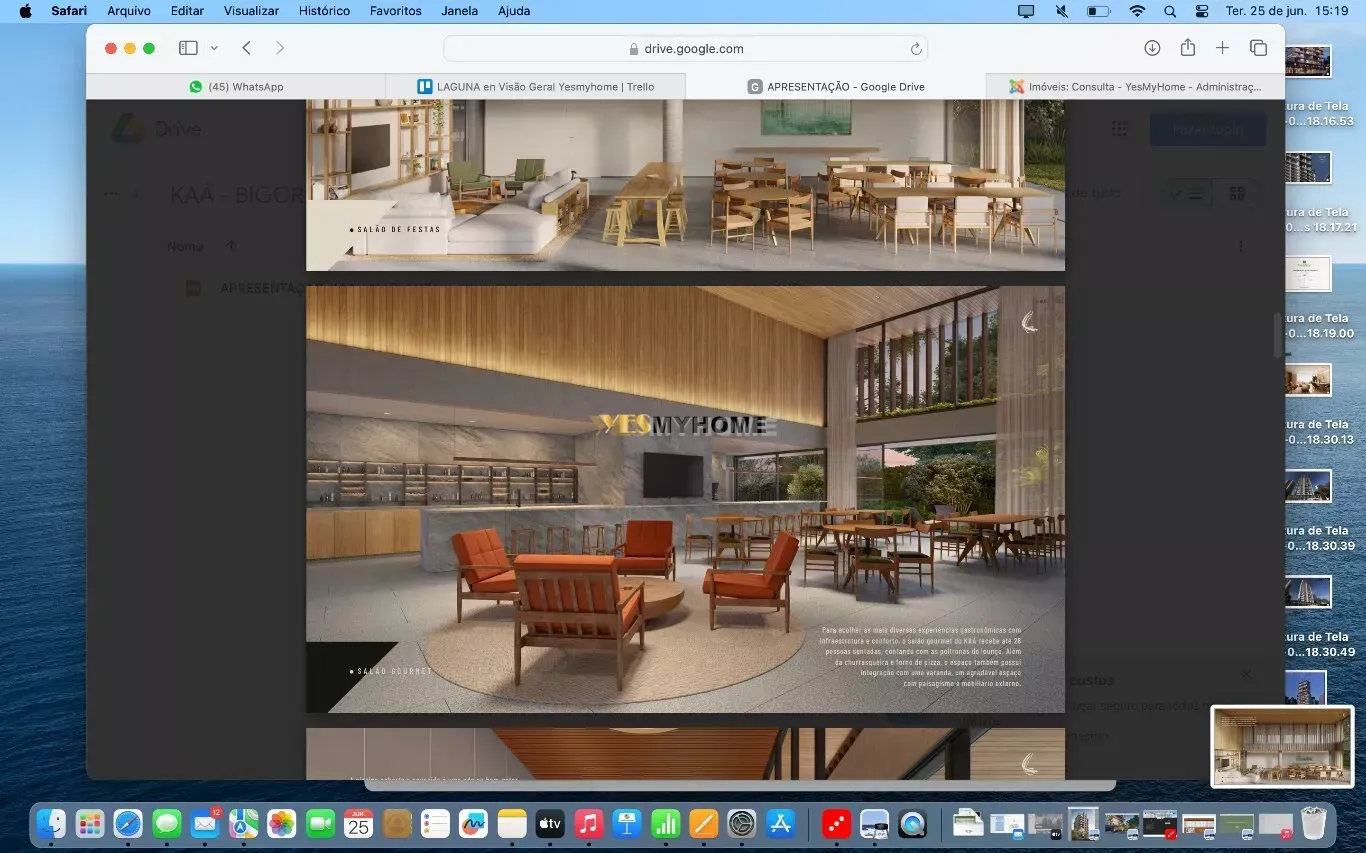
Task: Reload the page using the refresh icon
Action: tap(915, 49)
